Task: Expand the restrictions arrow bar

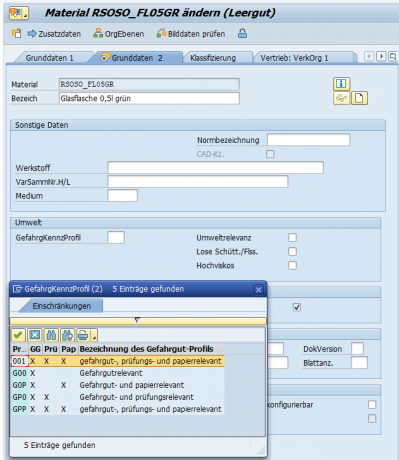Action: (x=138, y=321)
